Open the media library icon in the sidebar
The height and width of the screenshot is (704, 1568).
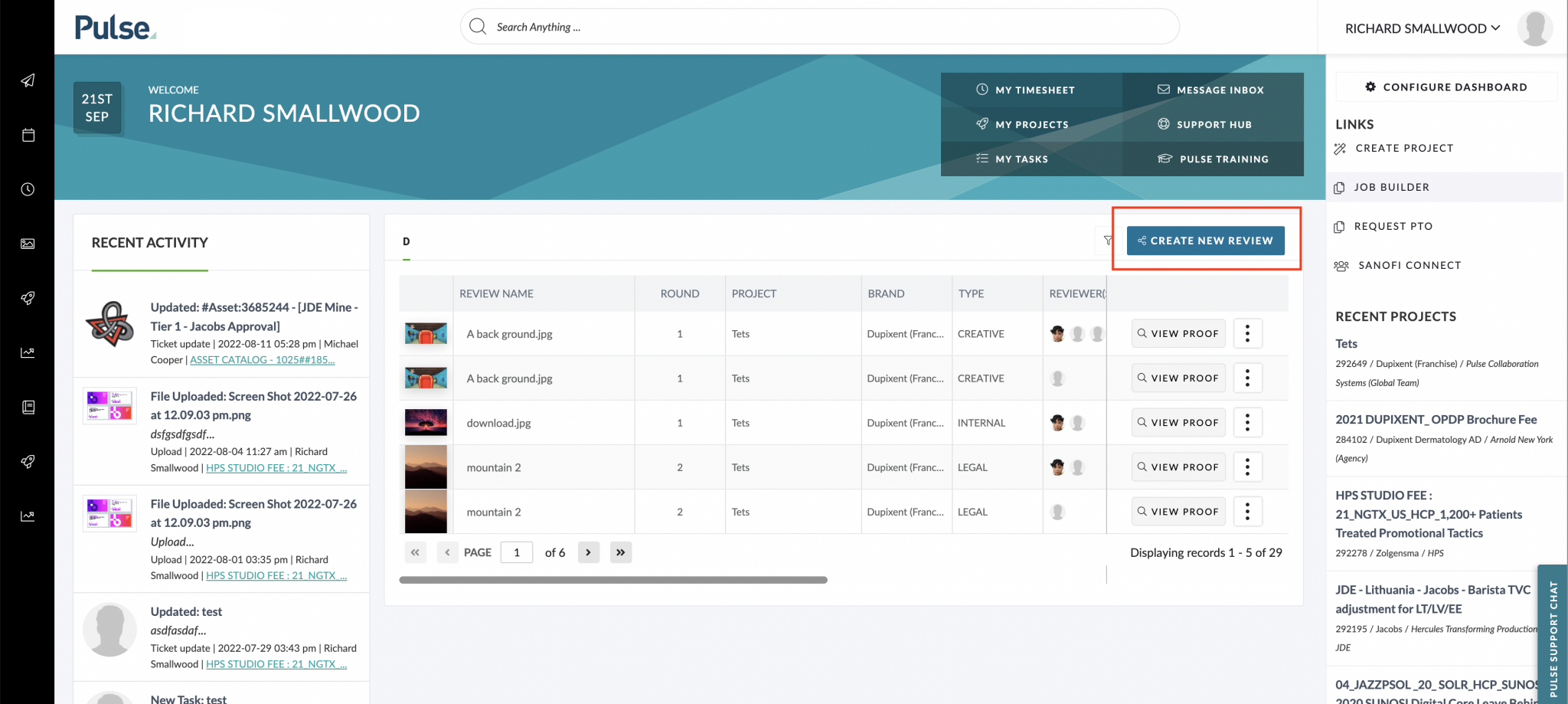pyautogui.click(x=28, y=244)
